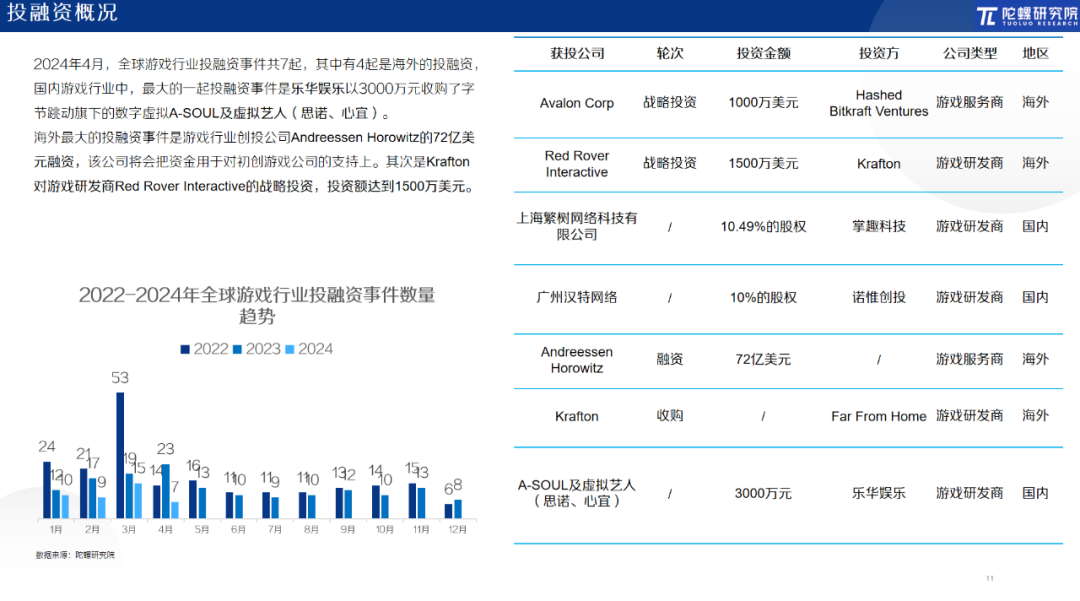The height and width of the screenshot is (601, 1080).
Task: Click the 轮次 column header
Action: 669,54
